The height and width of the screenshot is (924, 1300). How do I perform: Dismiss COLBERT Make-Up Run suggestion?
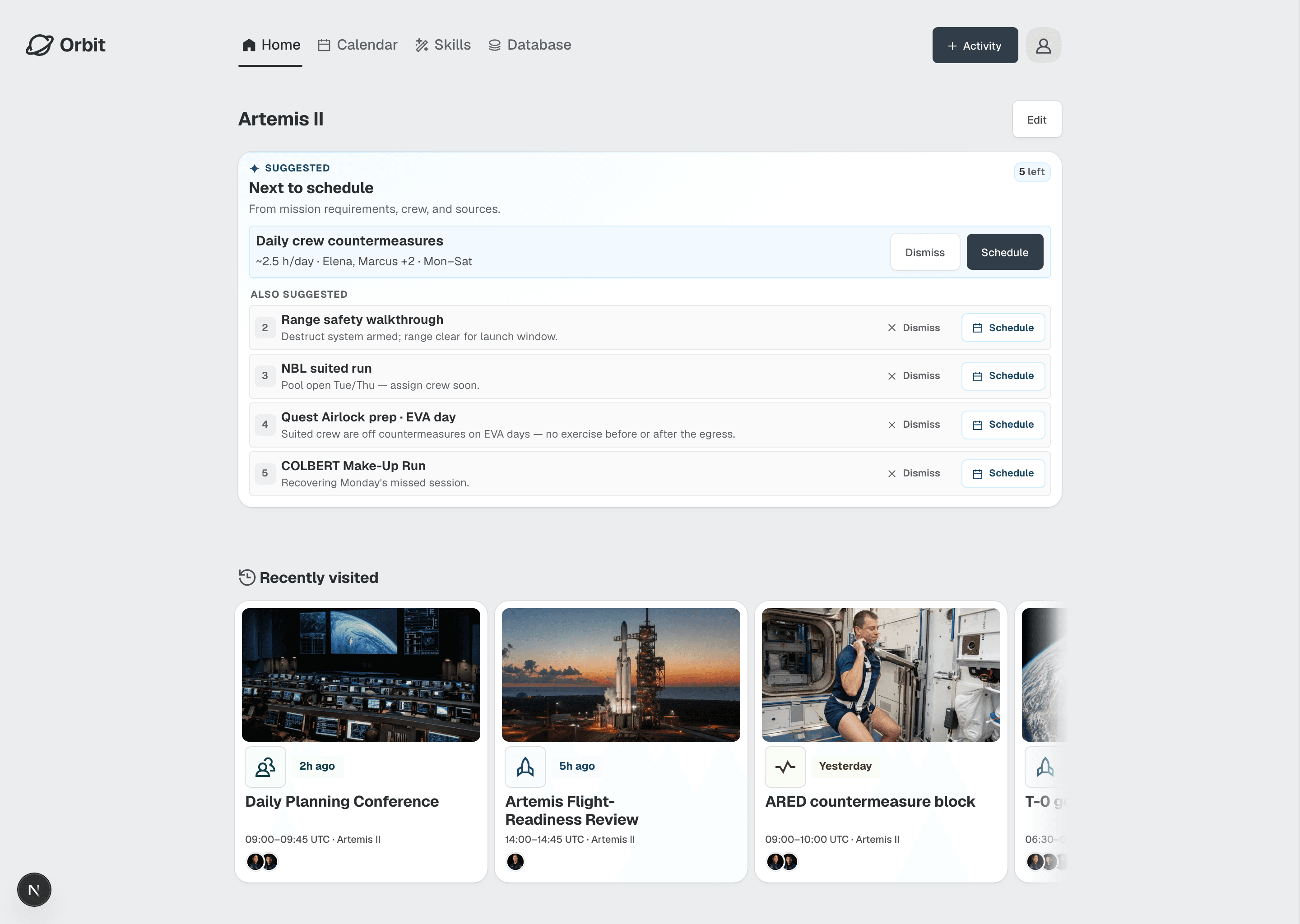(913, 473)
